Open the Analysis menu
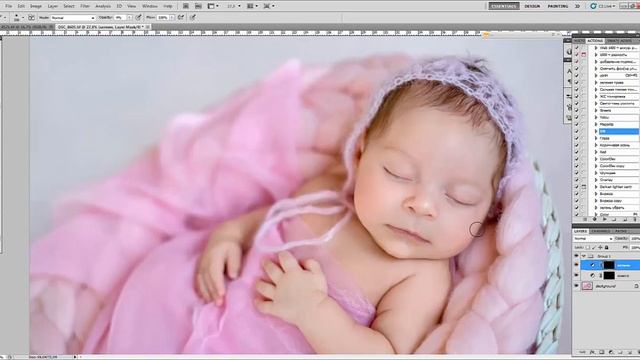 coord(103,6)
